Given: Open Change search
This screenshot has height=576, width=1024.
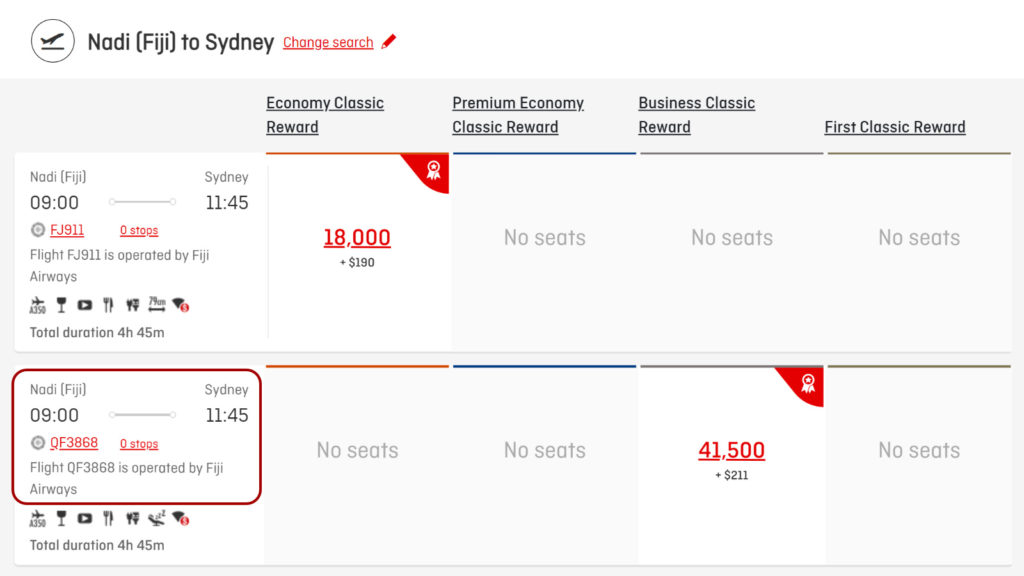Looking at the screenshot, I should pos(328,42).
